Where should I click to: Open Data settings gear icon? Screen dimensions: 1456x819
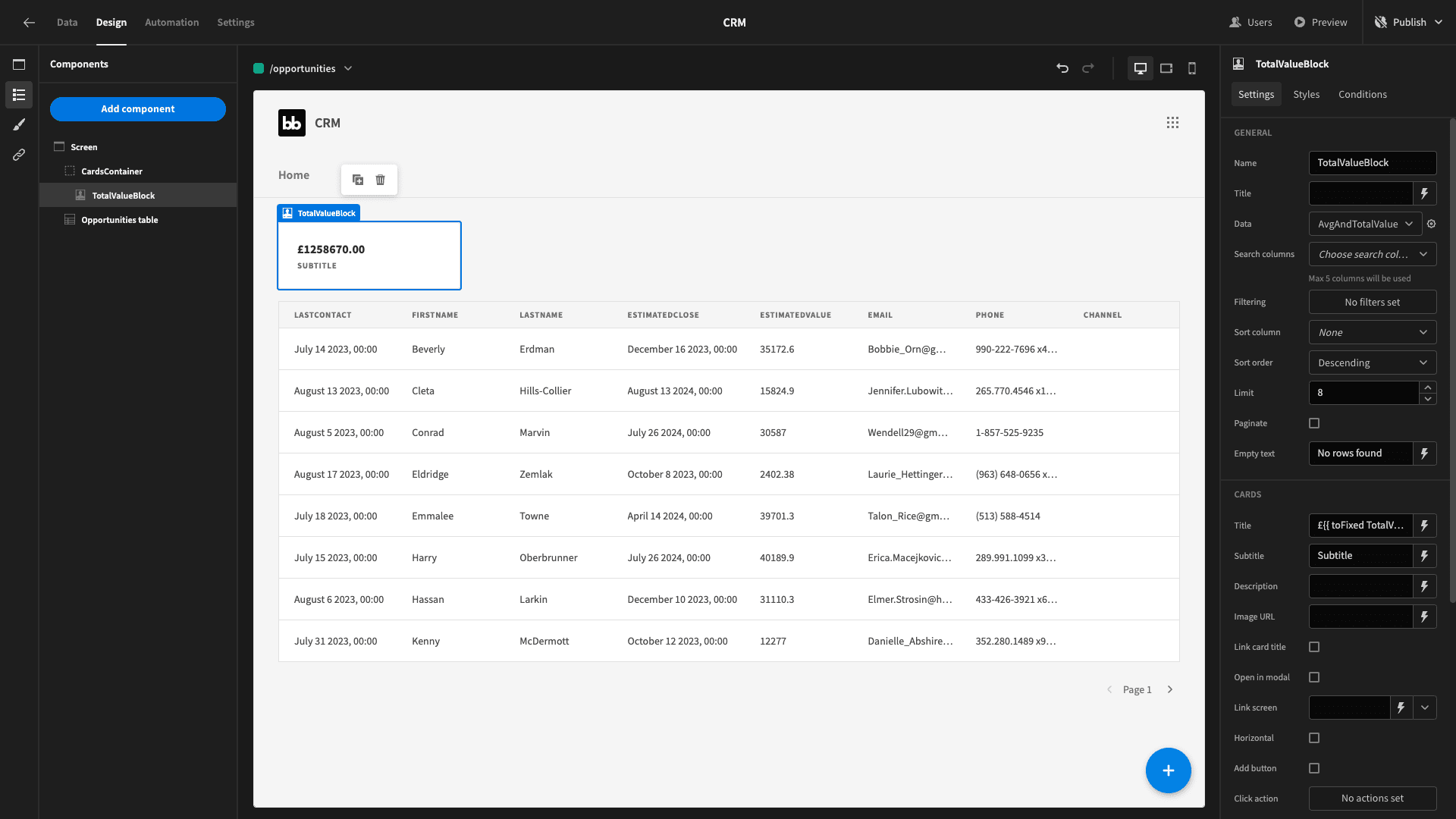tap(1432, 224)
